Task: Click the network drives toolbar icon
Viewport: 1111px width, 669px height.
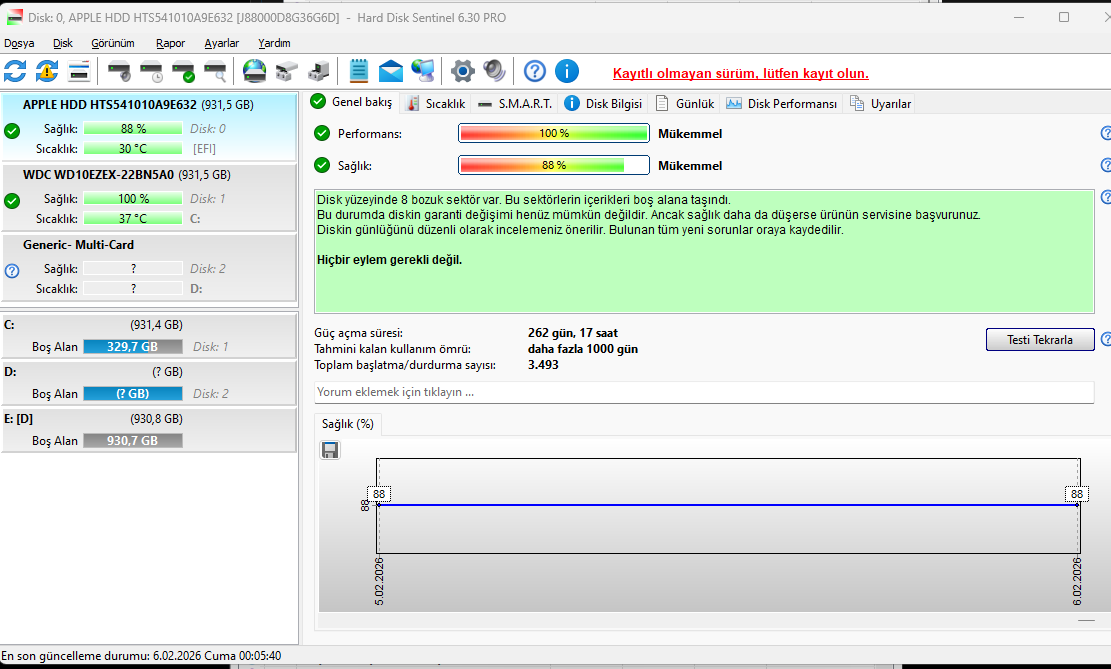Action: [286, 71]
